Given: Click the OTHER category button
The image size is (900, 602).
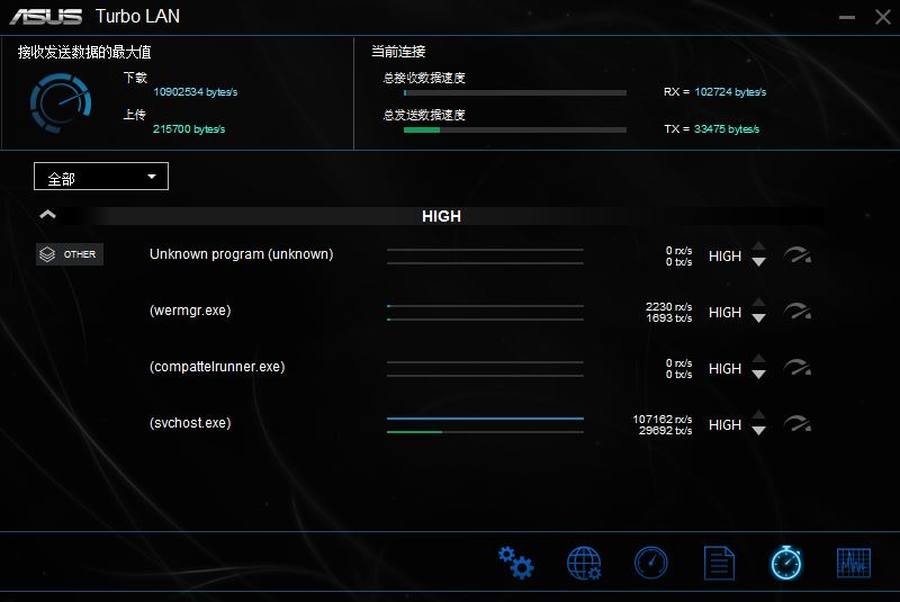Looking at the screenshot, I should pos(69,254).
